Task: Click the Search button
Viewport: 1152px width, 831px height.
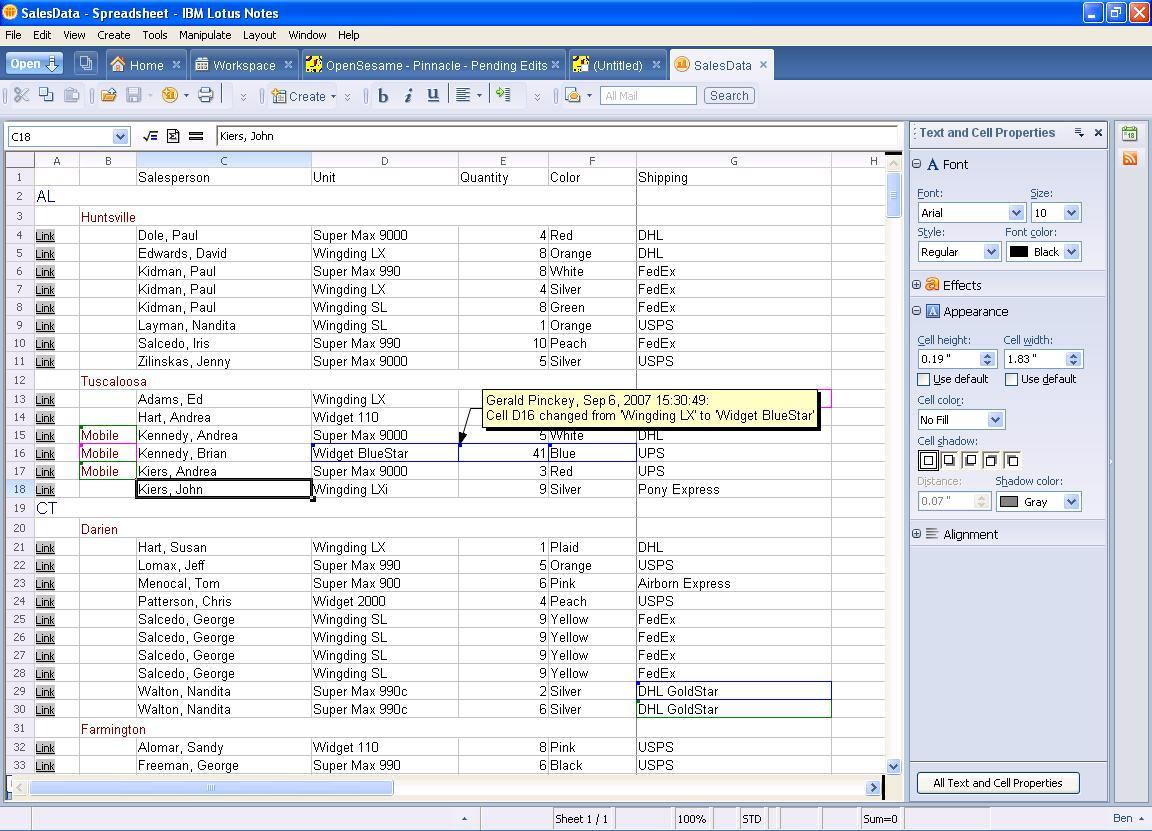Action: click(728, 96)
